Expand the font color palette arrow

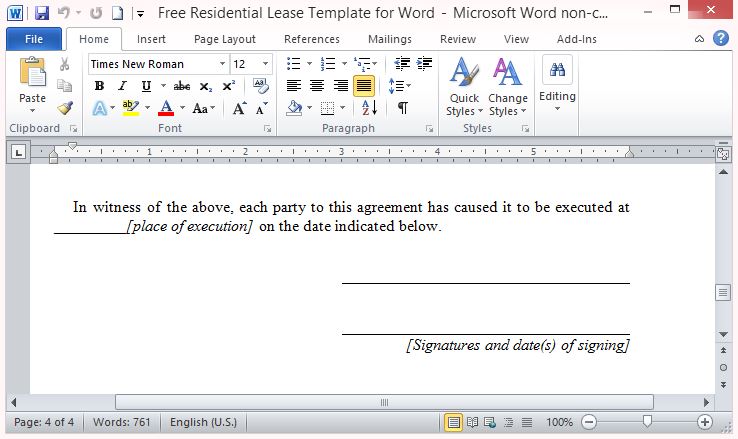point(182,108)
